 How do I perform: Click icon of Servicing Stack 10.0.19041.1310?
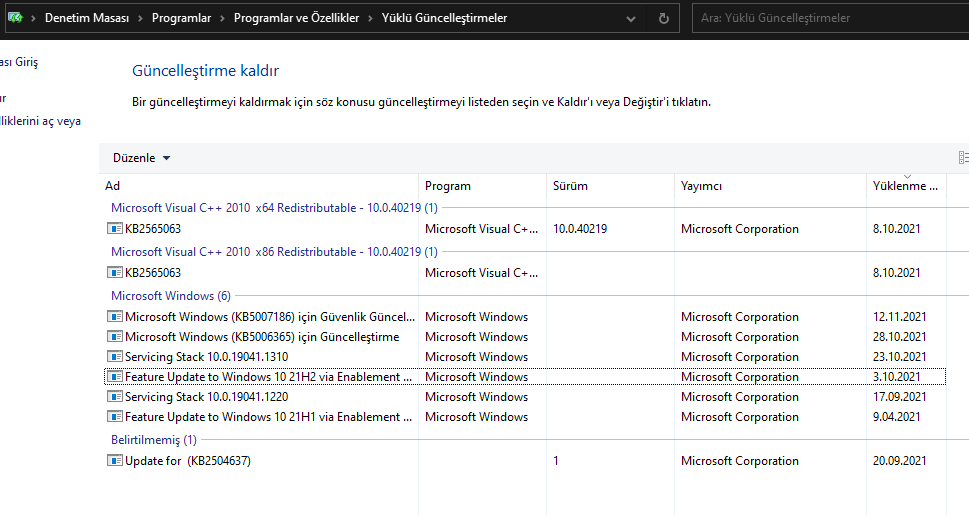click(114, 357)
